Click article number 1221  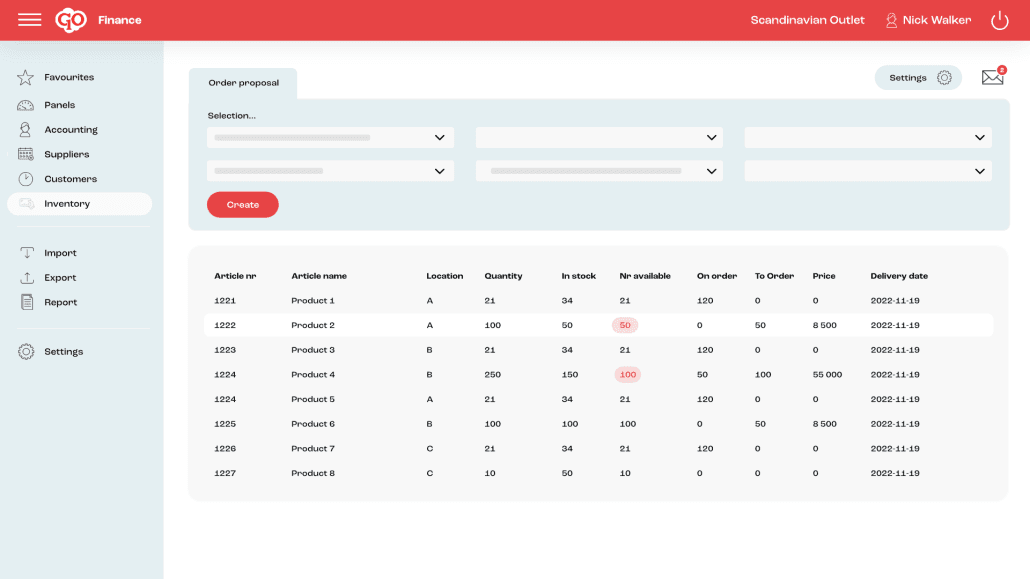pos(225,301)
